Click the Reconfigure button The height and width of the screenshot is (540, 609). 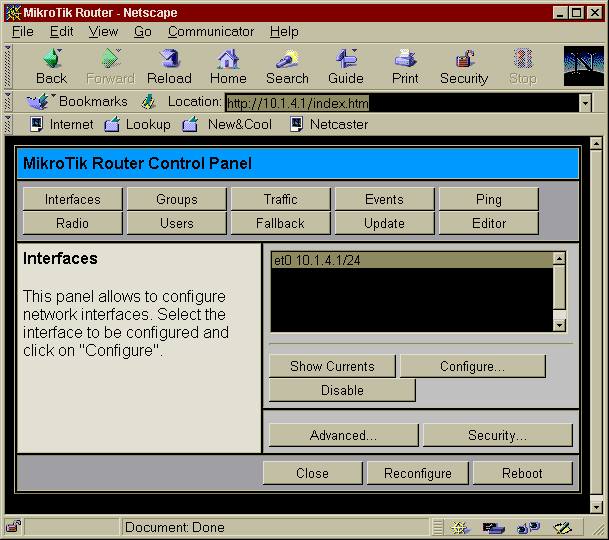coord(418,473)
